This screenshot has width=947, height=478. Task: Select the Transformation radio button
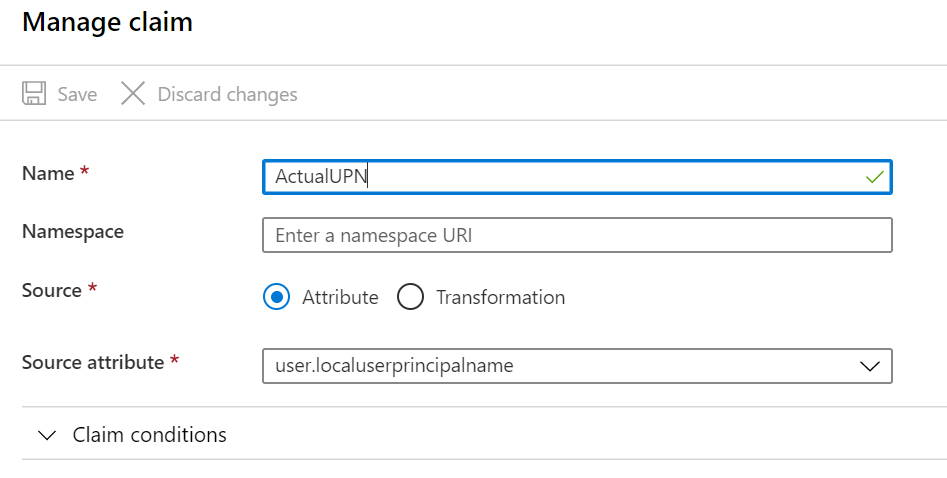click(x=410, y=297)
